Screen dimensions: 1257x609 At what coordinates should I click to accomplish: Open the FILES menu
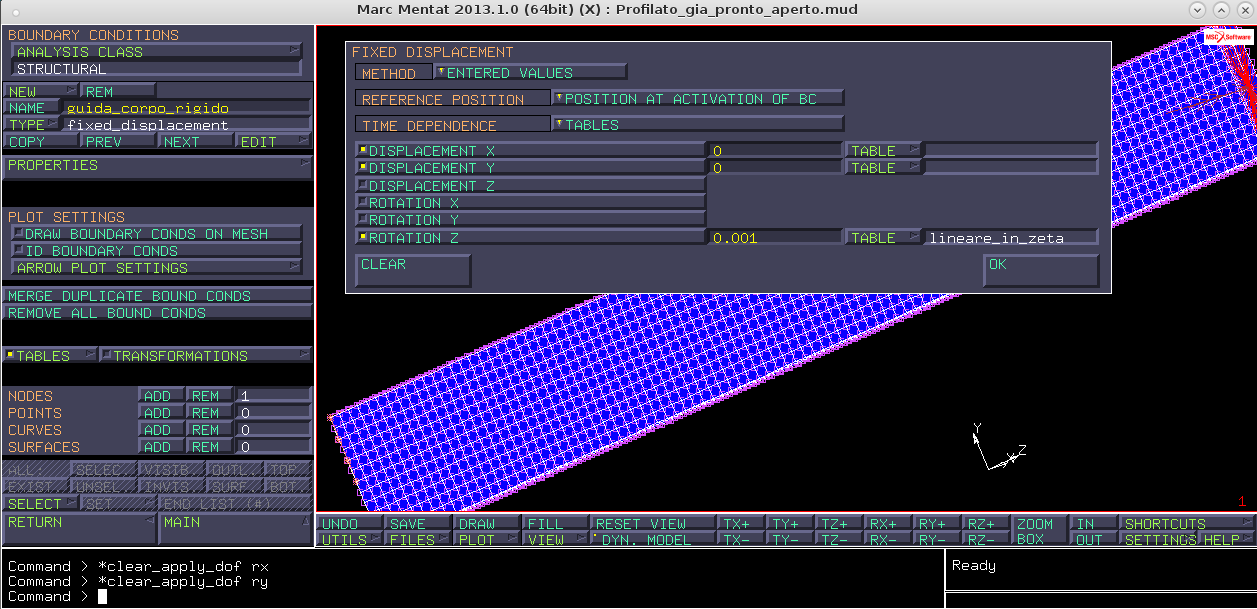pyautogui.click(x=418, y=540)
